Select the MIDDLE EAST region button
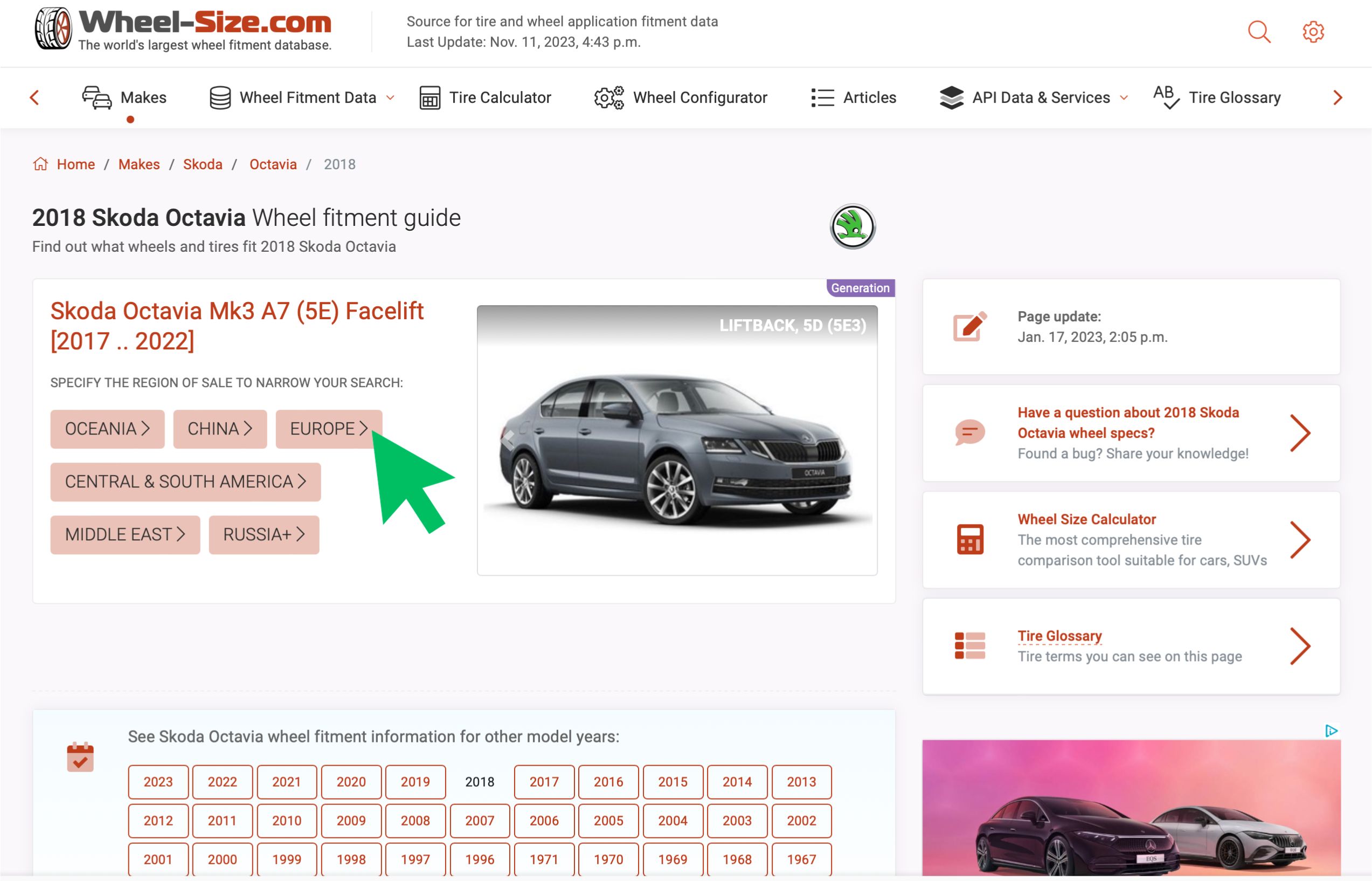 click(x=125, y=535)
